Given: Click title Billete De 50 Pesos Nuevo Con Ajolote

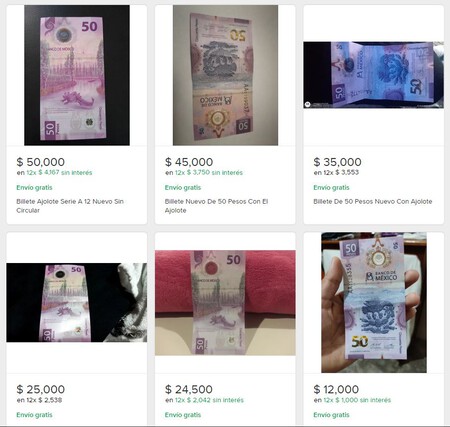Looking at the screenshot, I should tap(373, 201).
